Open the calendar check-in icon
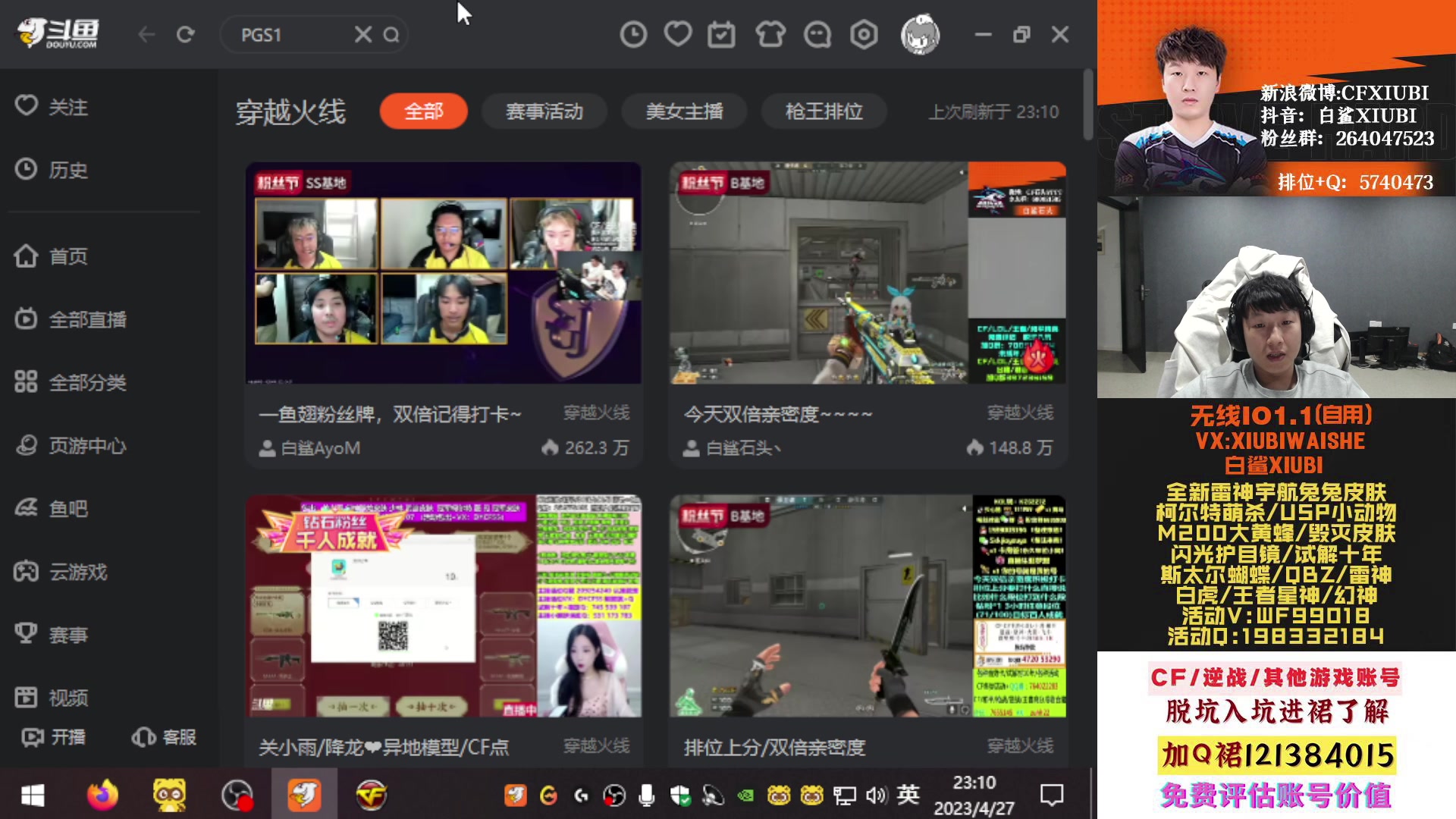 pos(721,35)
